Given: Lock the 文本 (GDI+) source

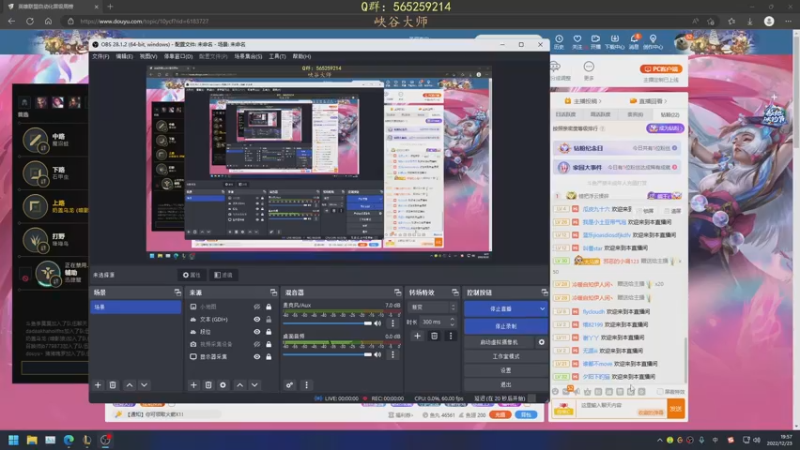Looking at the screenshot, I should (x=269, y=319).
